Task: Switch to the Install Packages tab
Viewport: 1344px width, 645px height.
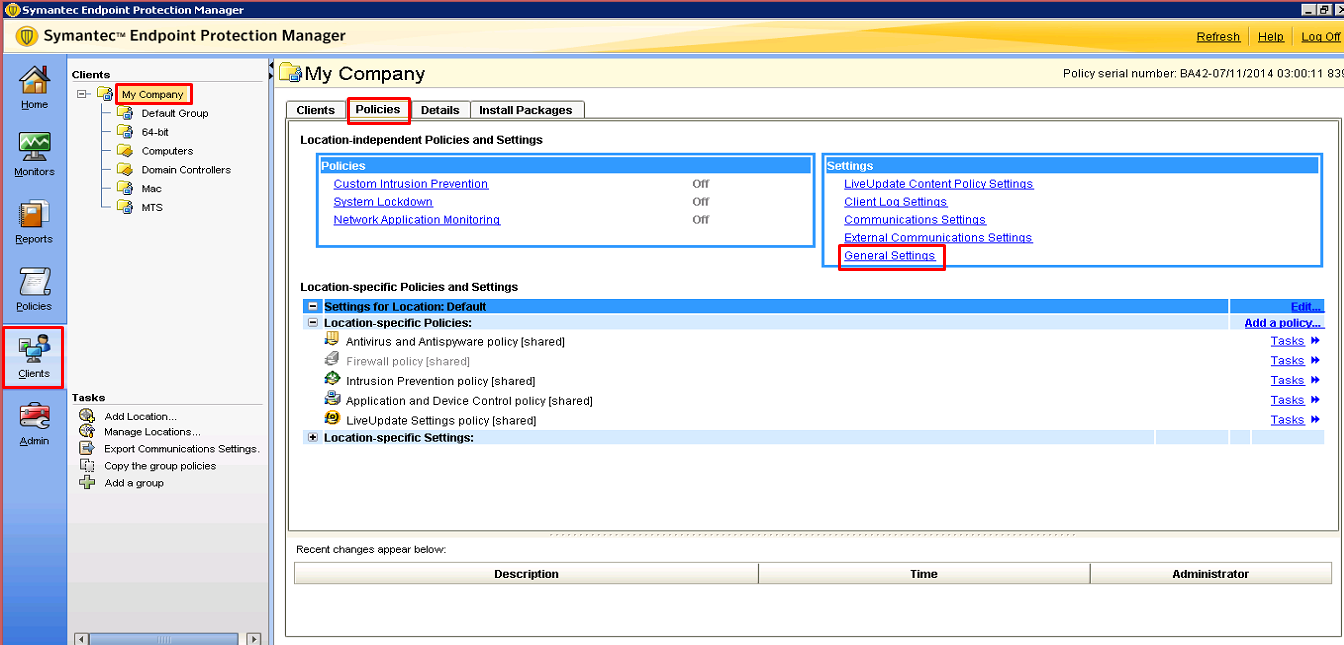Action: tap(525, 110)
